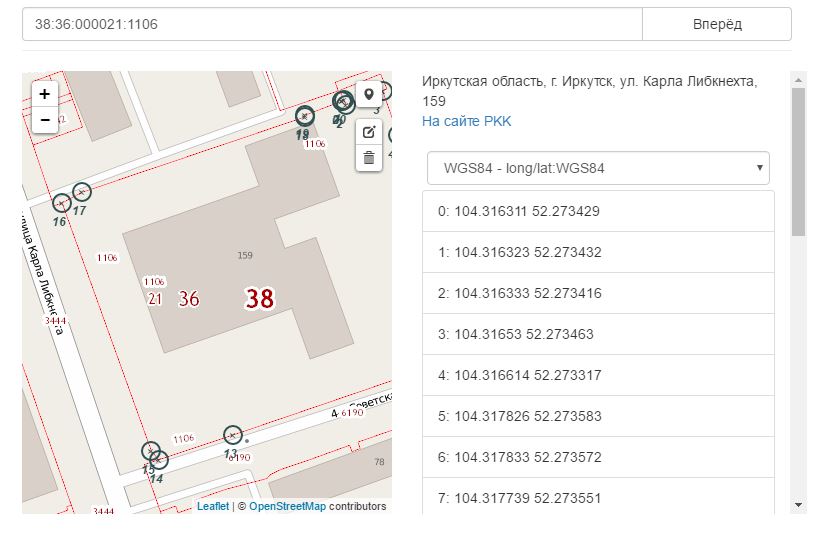Click the draw marker pin tool
817x546 pixels.
[x=369, y=95]
